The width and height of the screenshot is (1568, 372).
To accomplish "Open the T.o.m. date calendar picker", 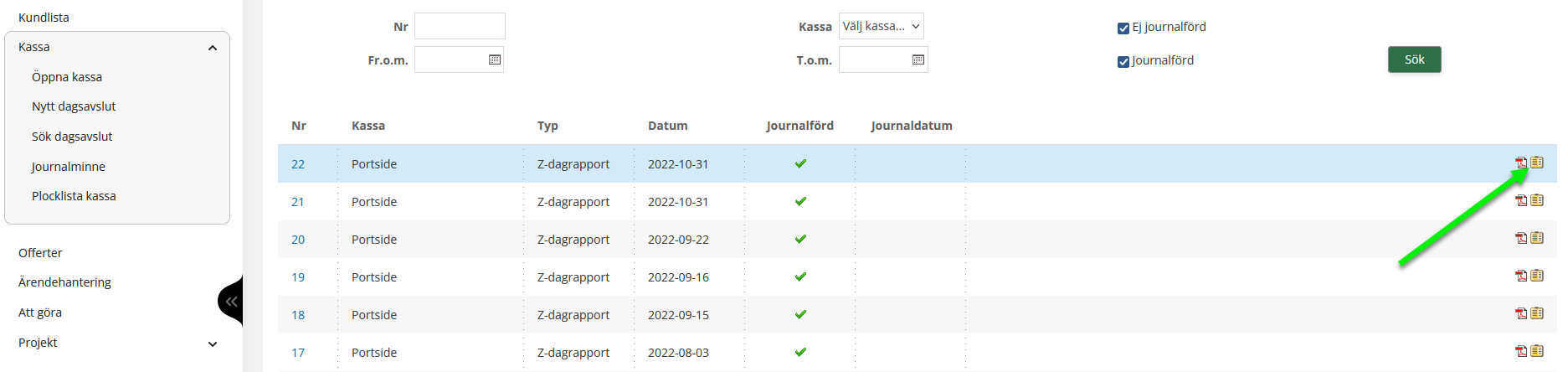I will pyautogui.click(x=918, y=59).
